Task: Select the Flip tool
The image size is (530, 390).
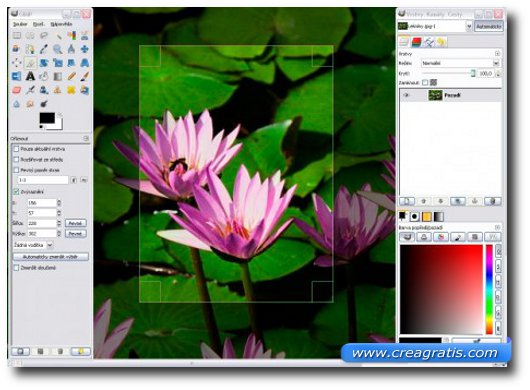Action: pyautogui.click(x=17, y=76)
